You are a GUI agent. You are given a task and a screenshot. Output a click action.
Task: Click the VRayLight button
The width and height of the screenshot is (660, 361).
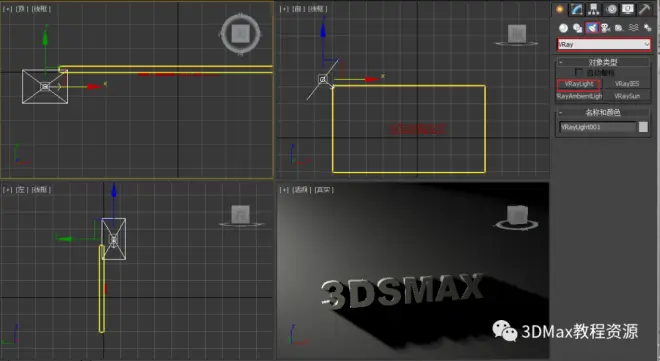[x=578, y=84]
